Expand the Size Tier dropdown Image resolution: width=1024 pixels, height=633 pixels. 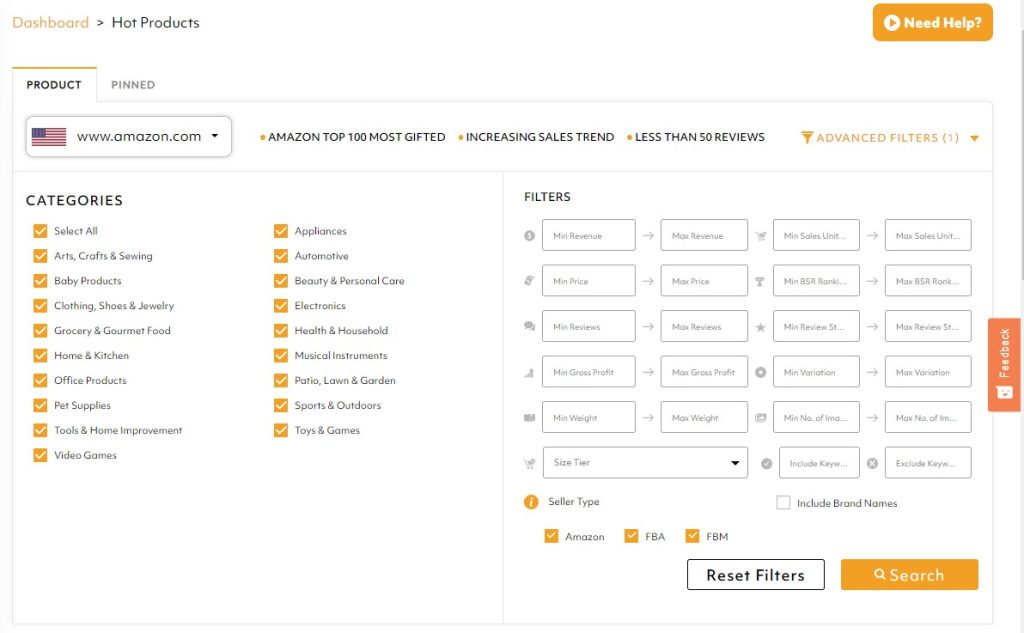point(645,463)
